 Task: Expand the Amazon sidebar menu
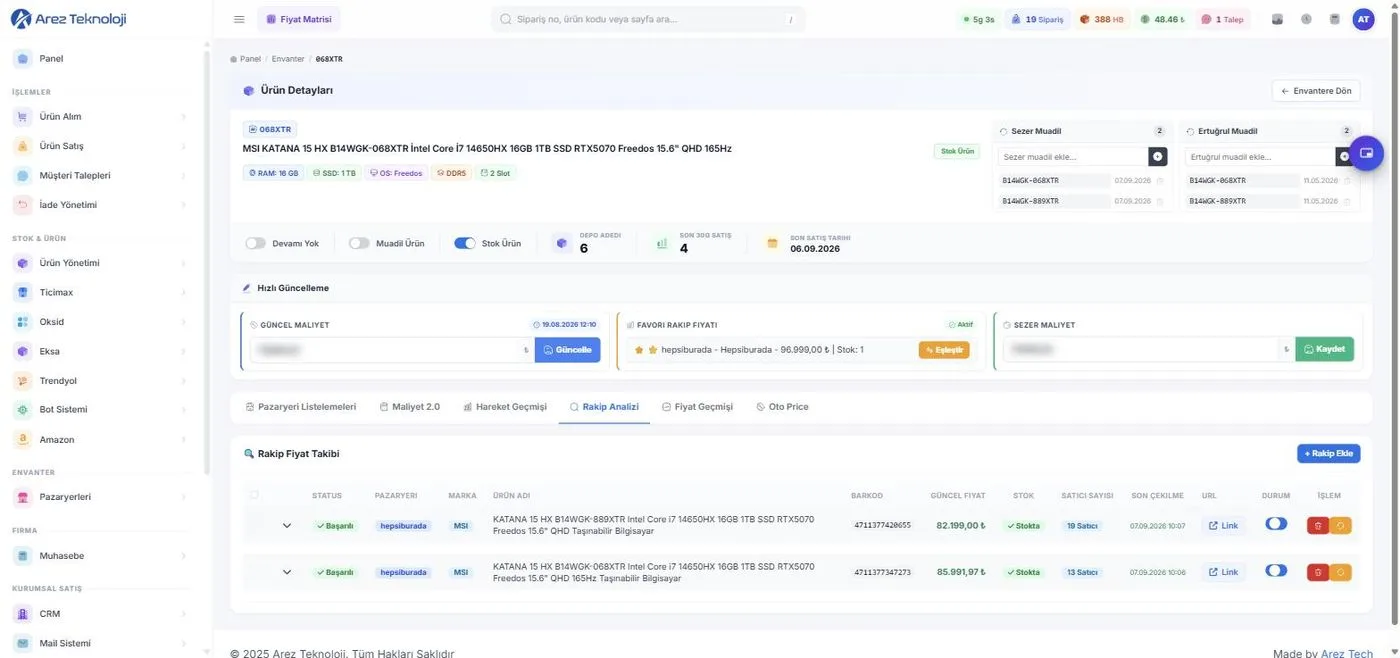point(100,439)
